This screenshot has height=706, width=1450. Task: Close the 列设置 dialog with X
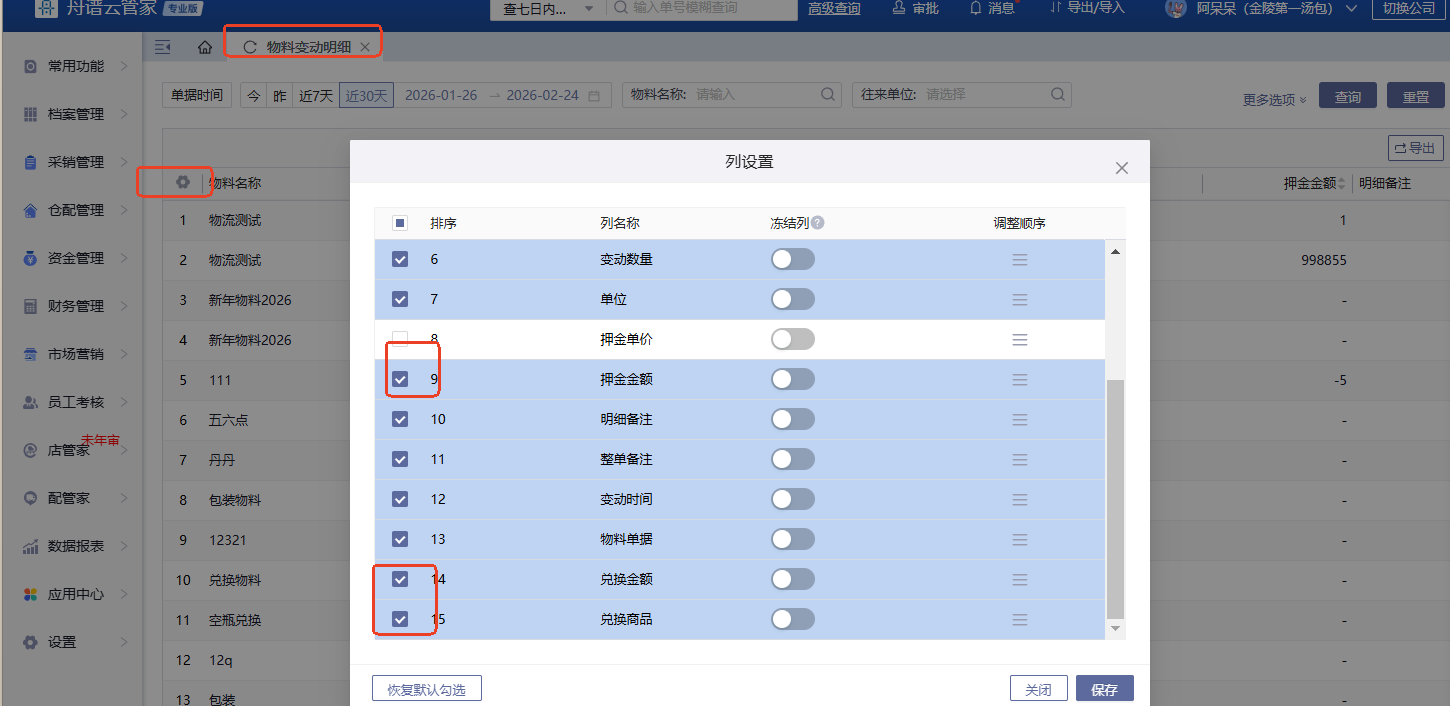1122,168
